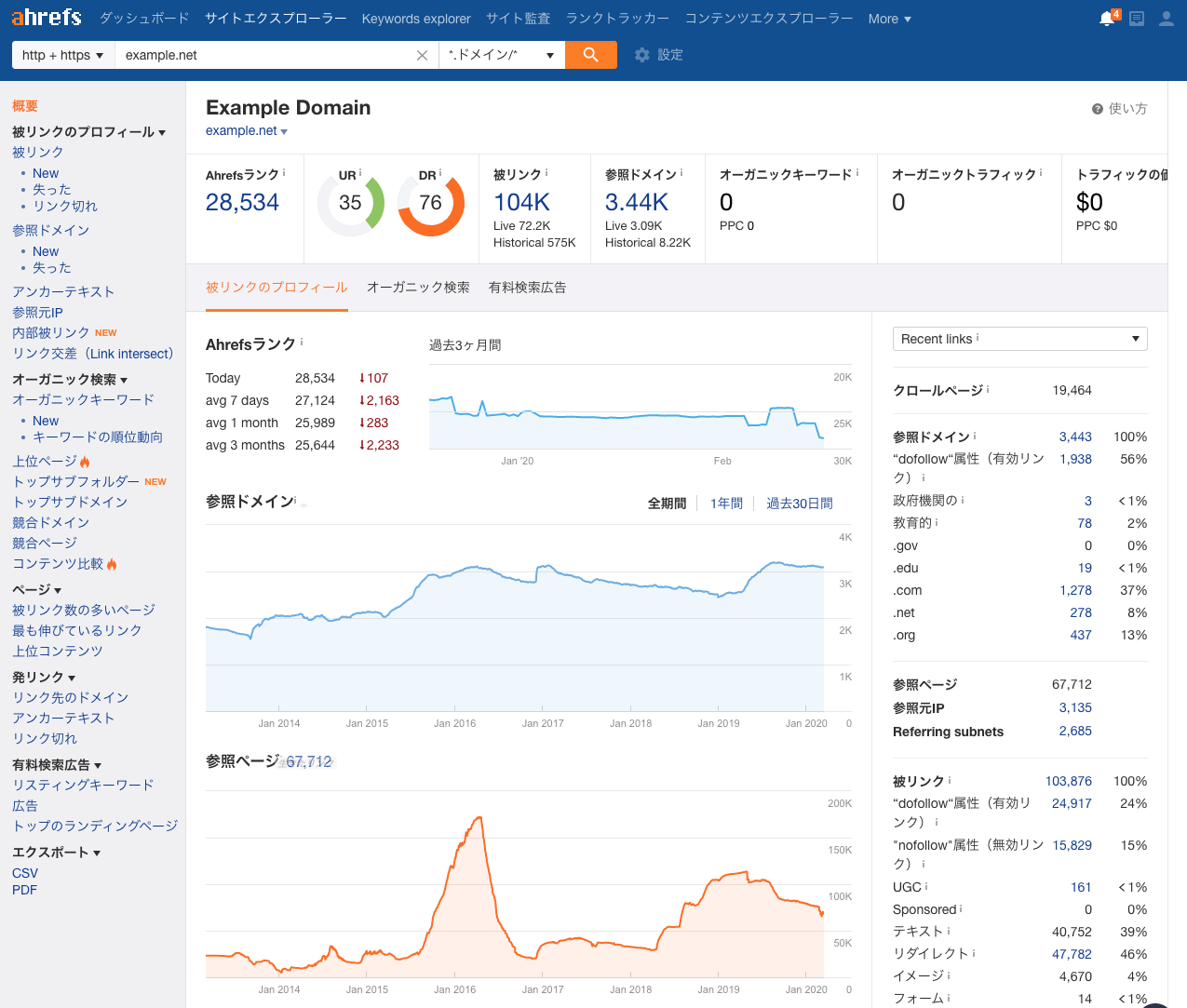Open the 3,443 参照ドメイン value link
The height and width of the screenshot is (1008, 1187).
(1075, 437)
